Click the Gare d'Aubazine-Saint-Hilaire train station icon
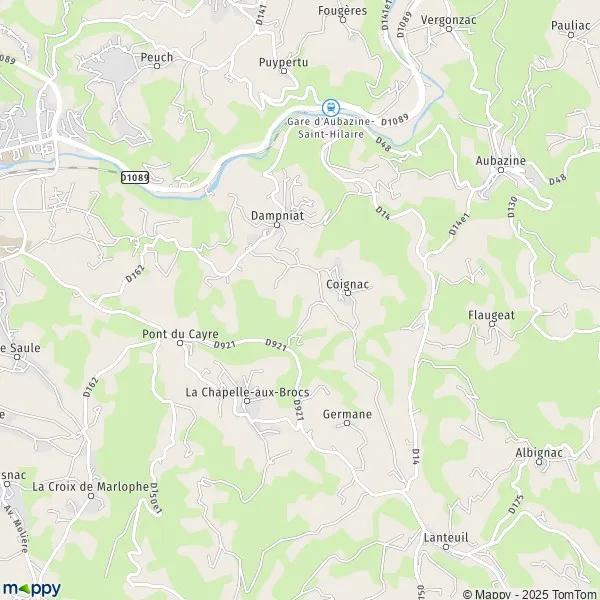The width and height of the screenshot is (600, 600). point(331,108)
